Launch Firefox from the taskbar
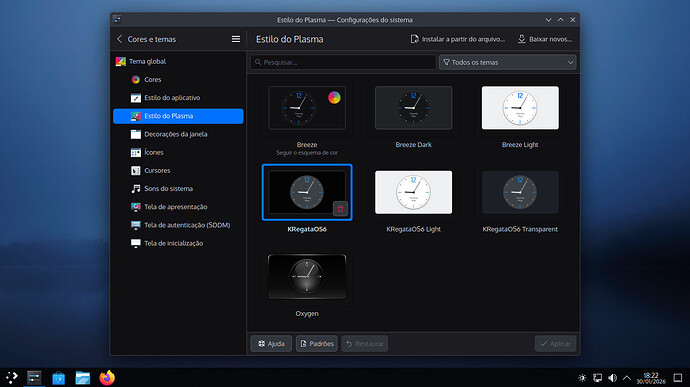This screenshot has width=690, height=387. (107, 378)
